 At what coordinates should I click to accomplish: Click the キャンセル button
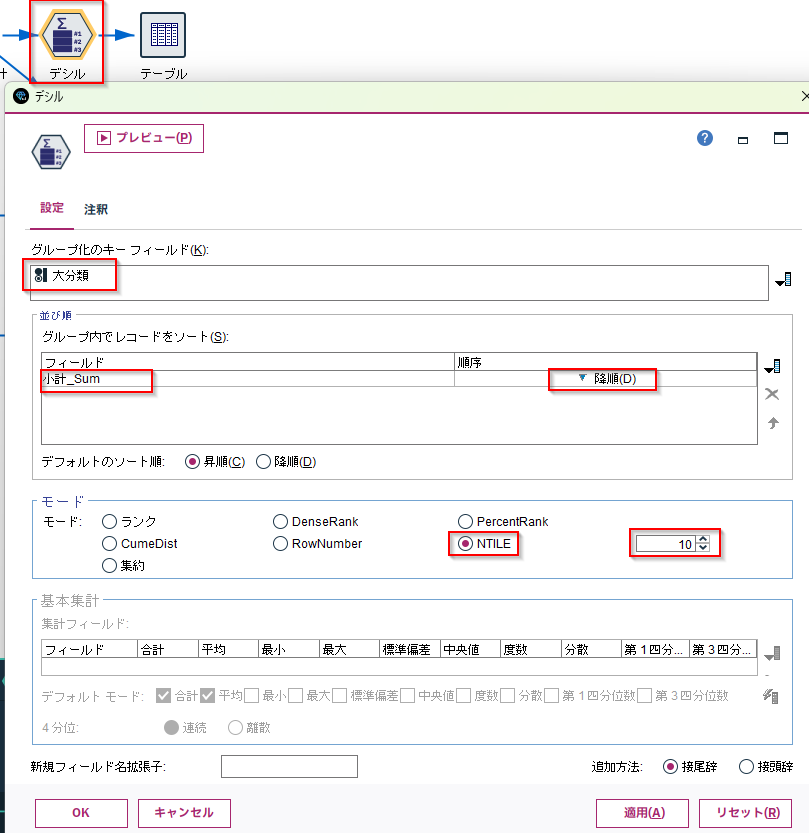[x=184, y=813]
